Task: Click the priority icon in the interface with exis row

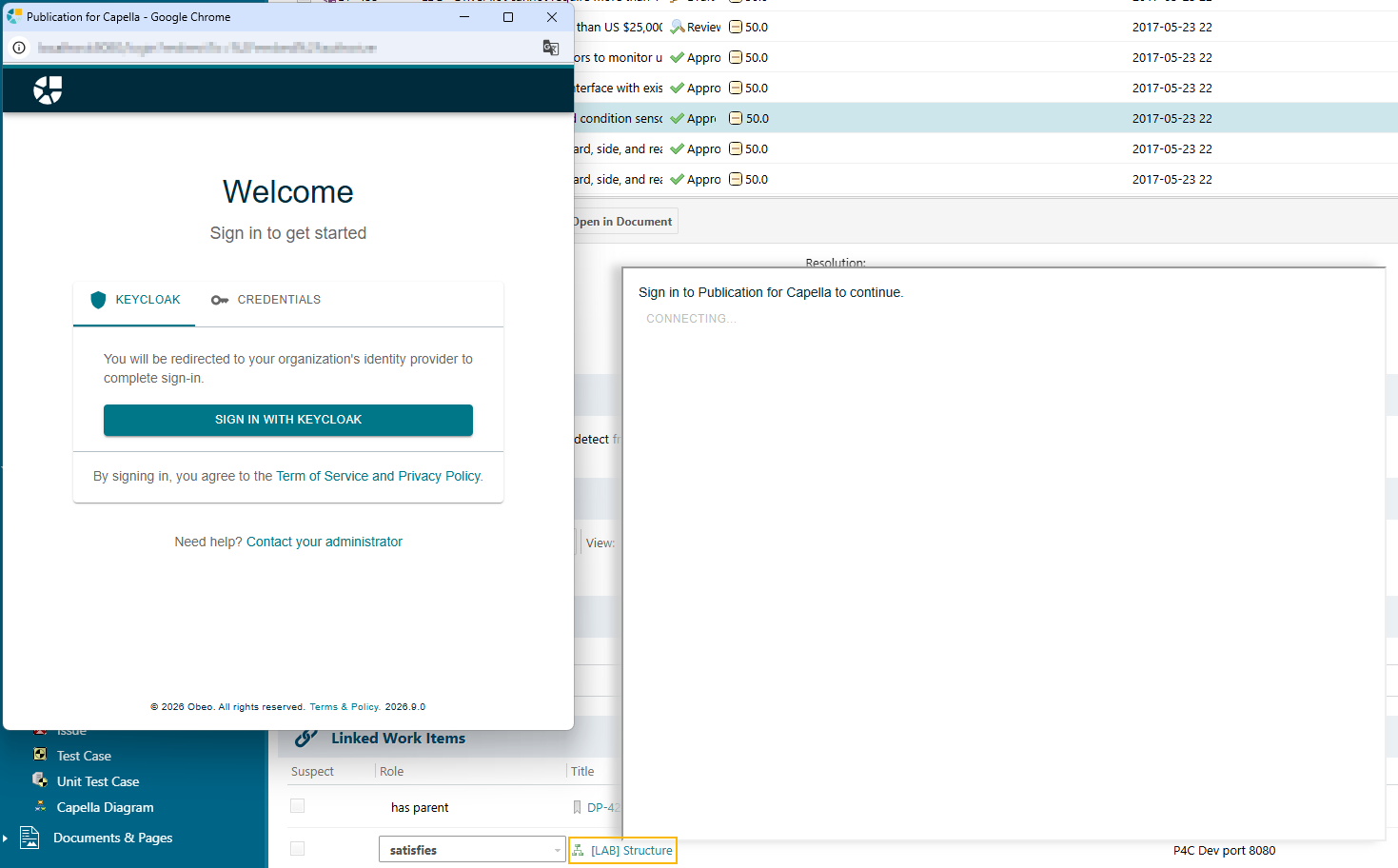Action: click(736, 88)
